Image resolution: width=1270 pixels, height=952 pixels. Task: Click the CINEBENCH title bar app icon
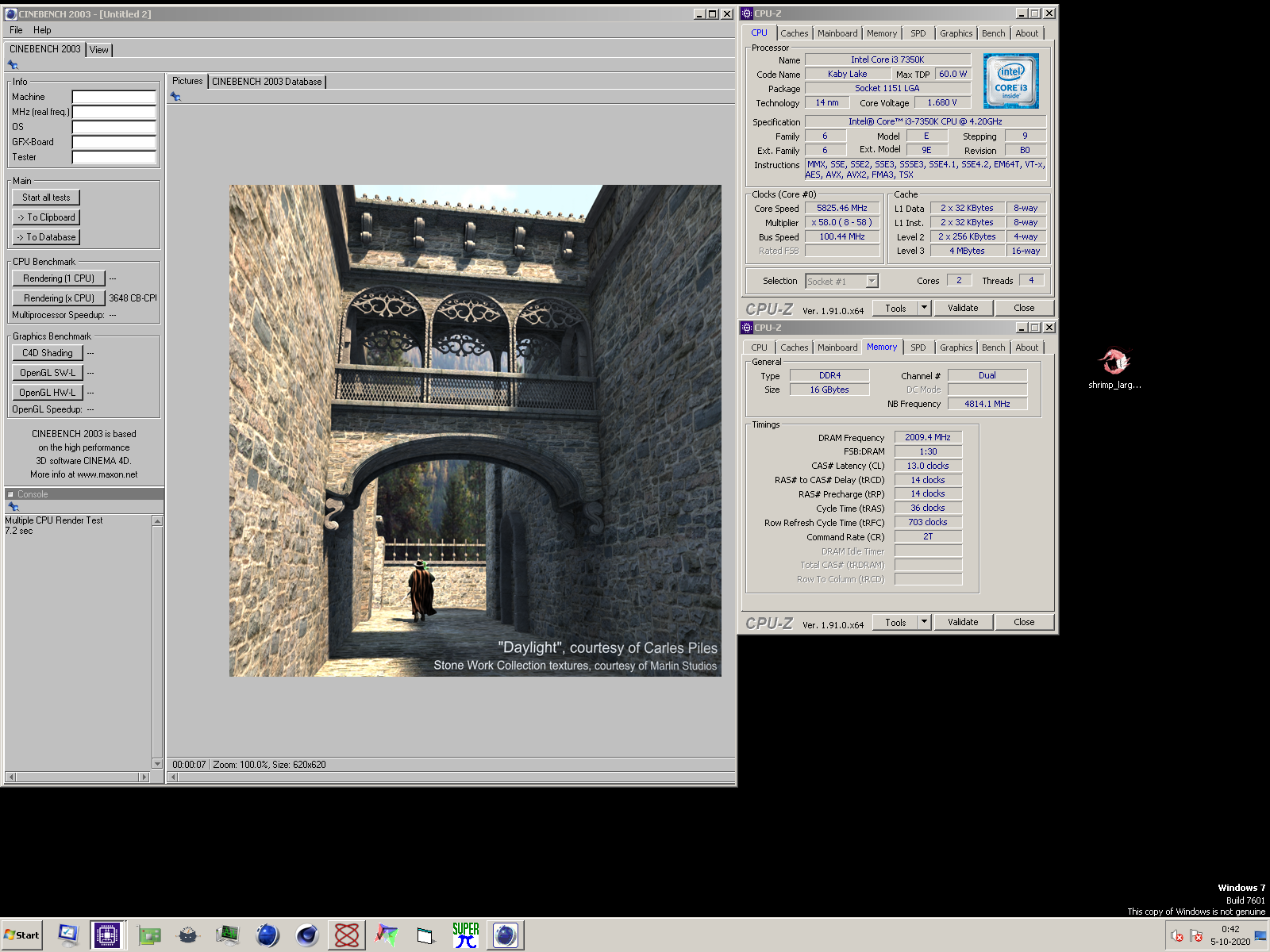[x=11, y=14]
